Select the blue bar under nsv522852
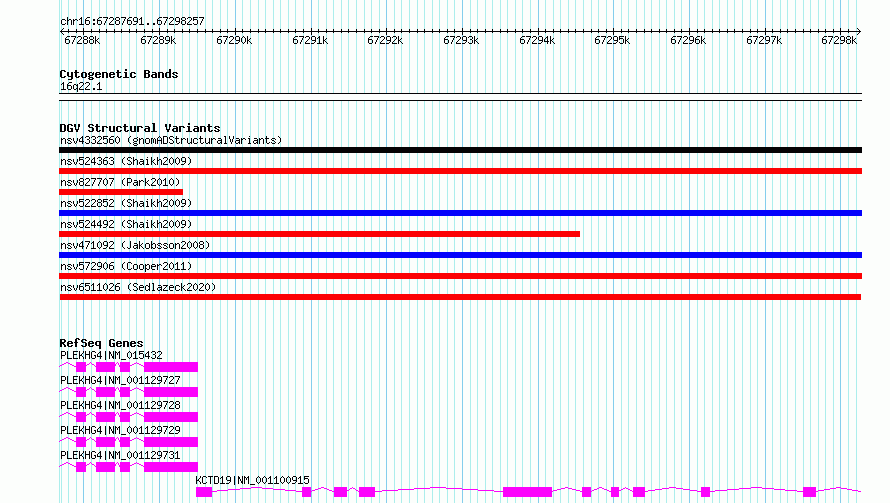The height and width of the screenshot is (503, 890). tap(460, 213)
